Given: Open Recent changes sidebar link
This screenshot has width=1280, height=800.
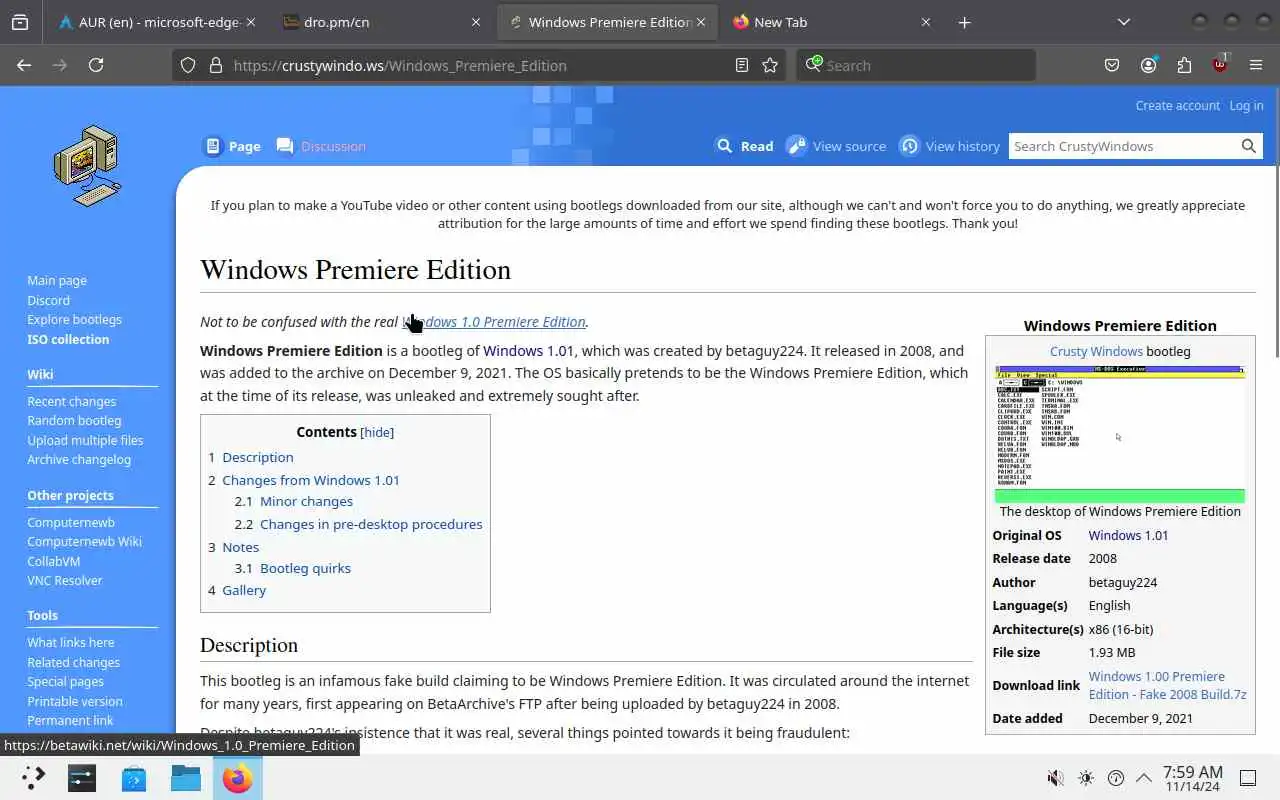Looking at the screenshot, I should click(71, 401).
